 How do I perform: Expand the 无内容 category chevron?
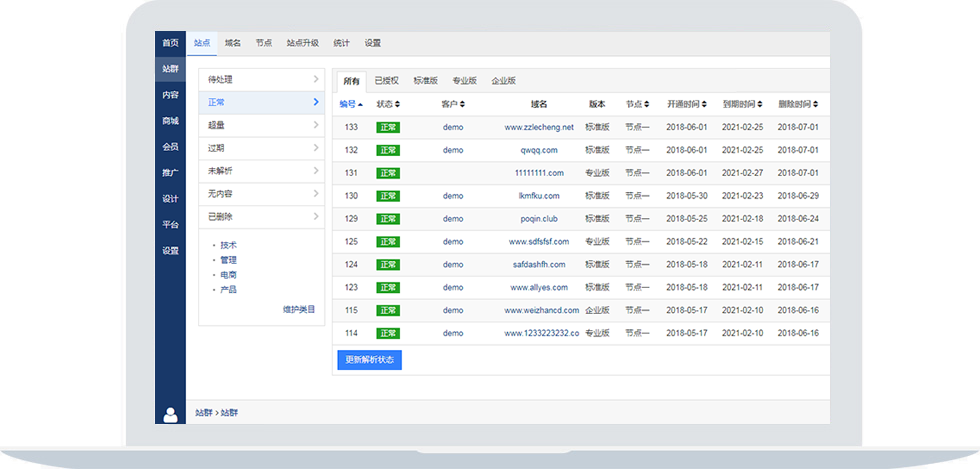pyautogui.click(x=316, y=194)
